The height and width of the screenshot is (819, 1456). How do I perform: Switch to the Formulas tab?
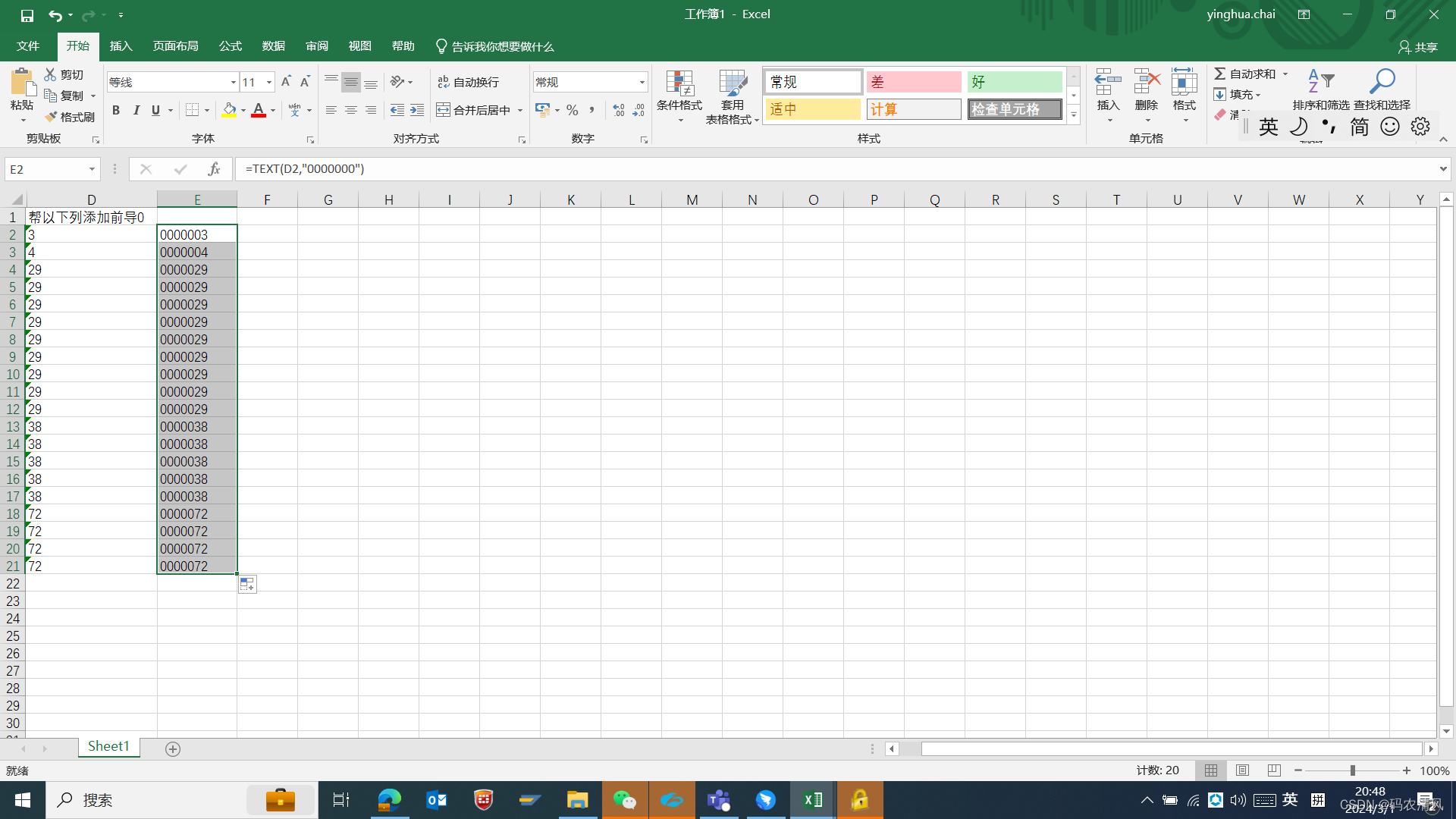(x=230, y=46)
